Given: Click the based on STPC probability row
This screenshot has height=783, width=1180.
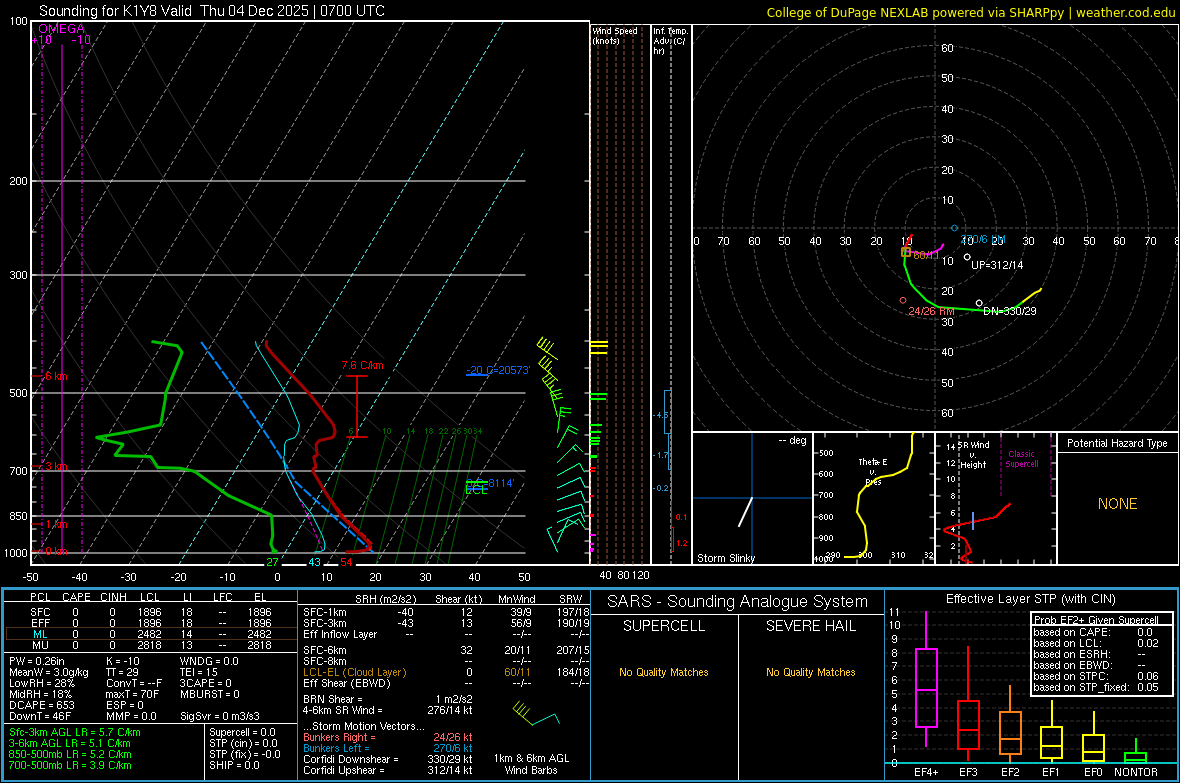Looking at the screenshot, I should pyautogui.click(x=1096, y=676).
